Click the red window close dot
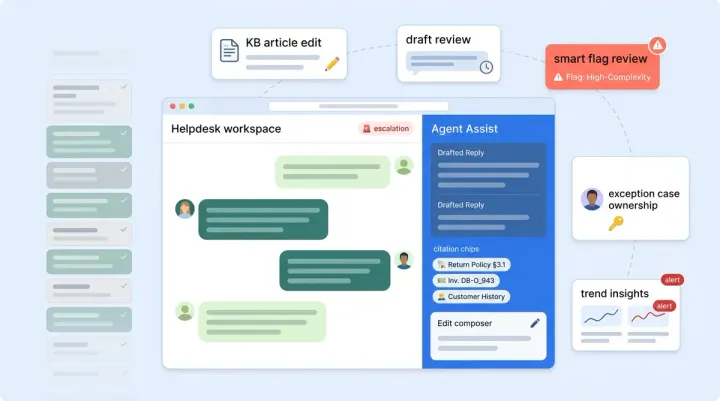Image resolution: width=720 pixels, height=401 pixels. pos(173,106)
